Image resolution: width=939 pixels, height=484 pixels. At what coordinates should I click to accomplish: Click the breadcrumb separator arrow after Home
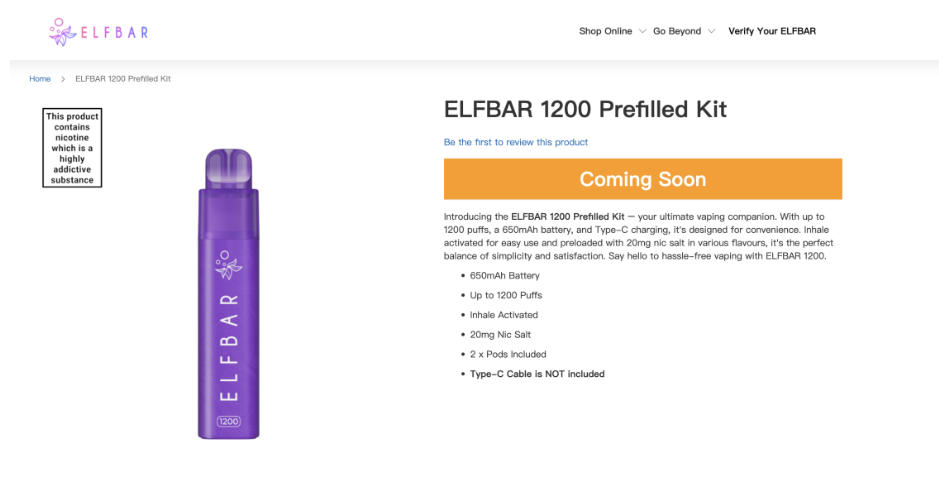click(x=63, y=79)
